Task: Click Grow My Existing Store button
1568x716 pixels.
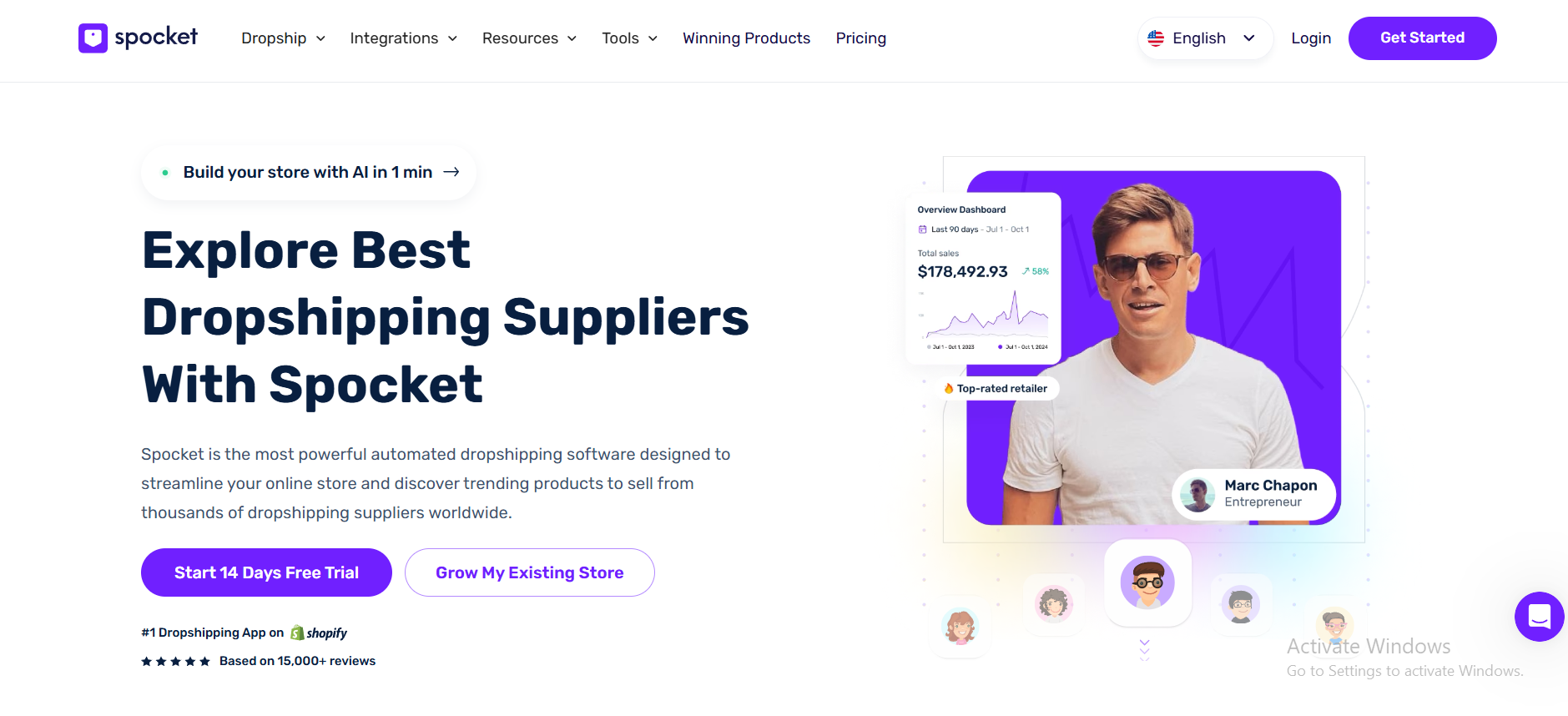Action: tap(529, 572)
